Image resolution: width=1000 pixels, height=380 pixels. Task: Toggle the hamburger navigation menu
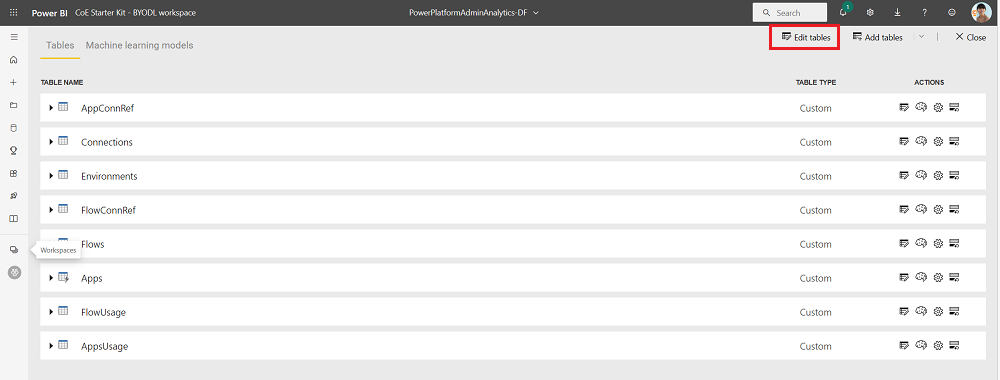(x=13, y=37)
